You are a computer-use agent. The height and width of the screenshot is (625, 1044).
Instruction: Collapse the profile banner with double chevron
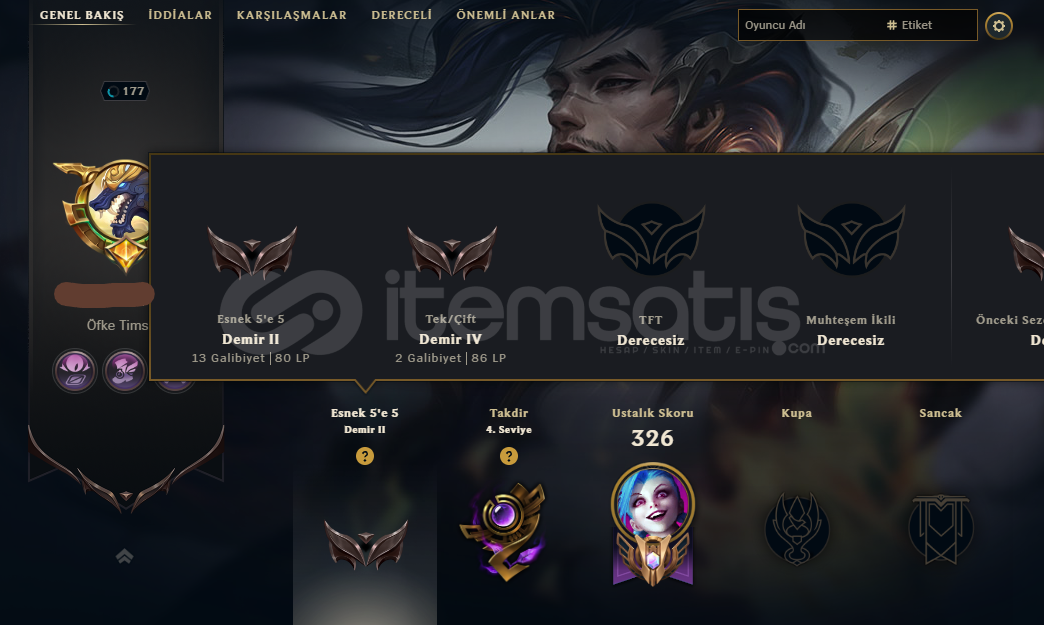pos(125,556)
